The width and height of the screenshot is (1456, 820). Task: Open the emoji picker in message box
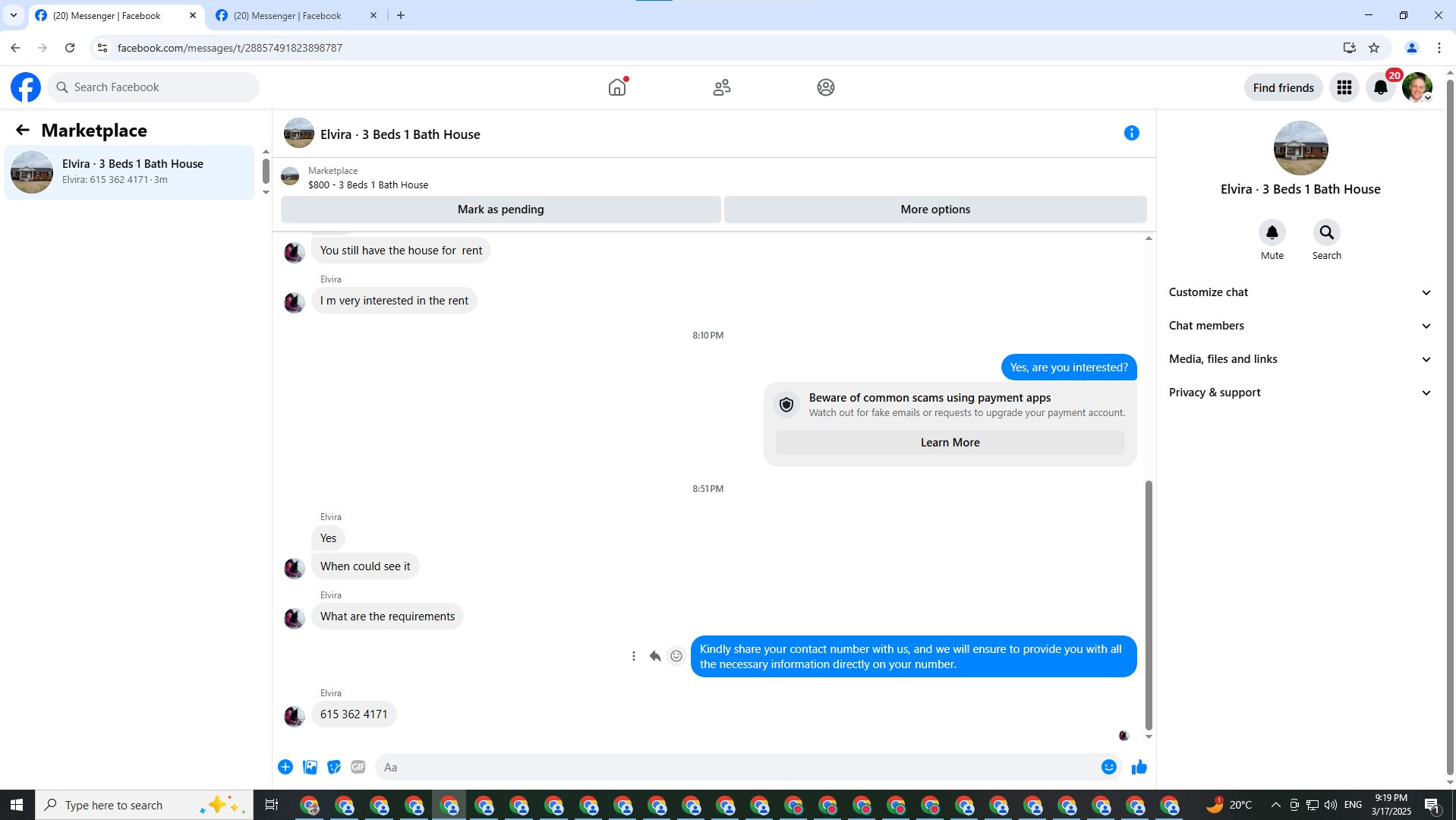(x=1109, y=767)
